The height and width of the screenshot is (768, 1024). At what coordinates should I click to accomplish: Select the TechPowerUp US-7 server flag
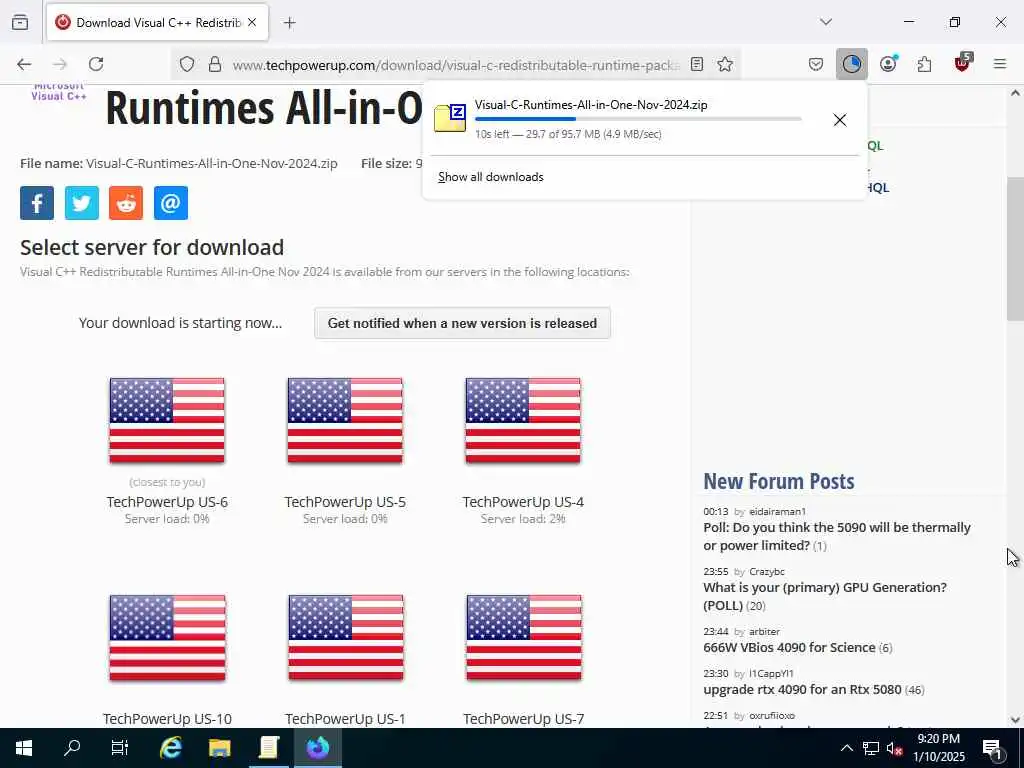(x=524, y=637)
